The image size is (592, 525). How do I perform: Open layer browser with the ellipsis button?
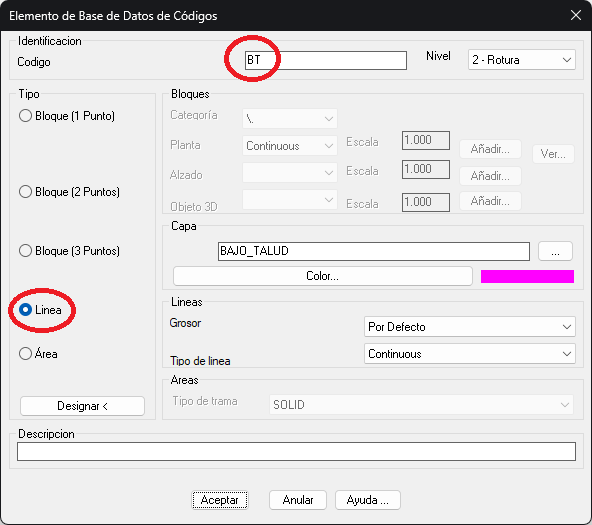[x=555, y=251]
